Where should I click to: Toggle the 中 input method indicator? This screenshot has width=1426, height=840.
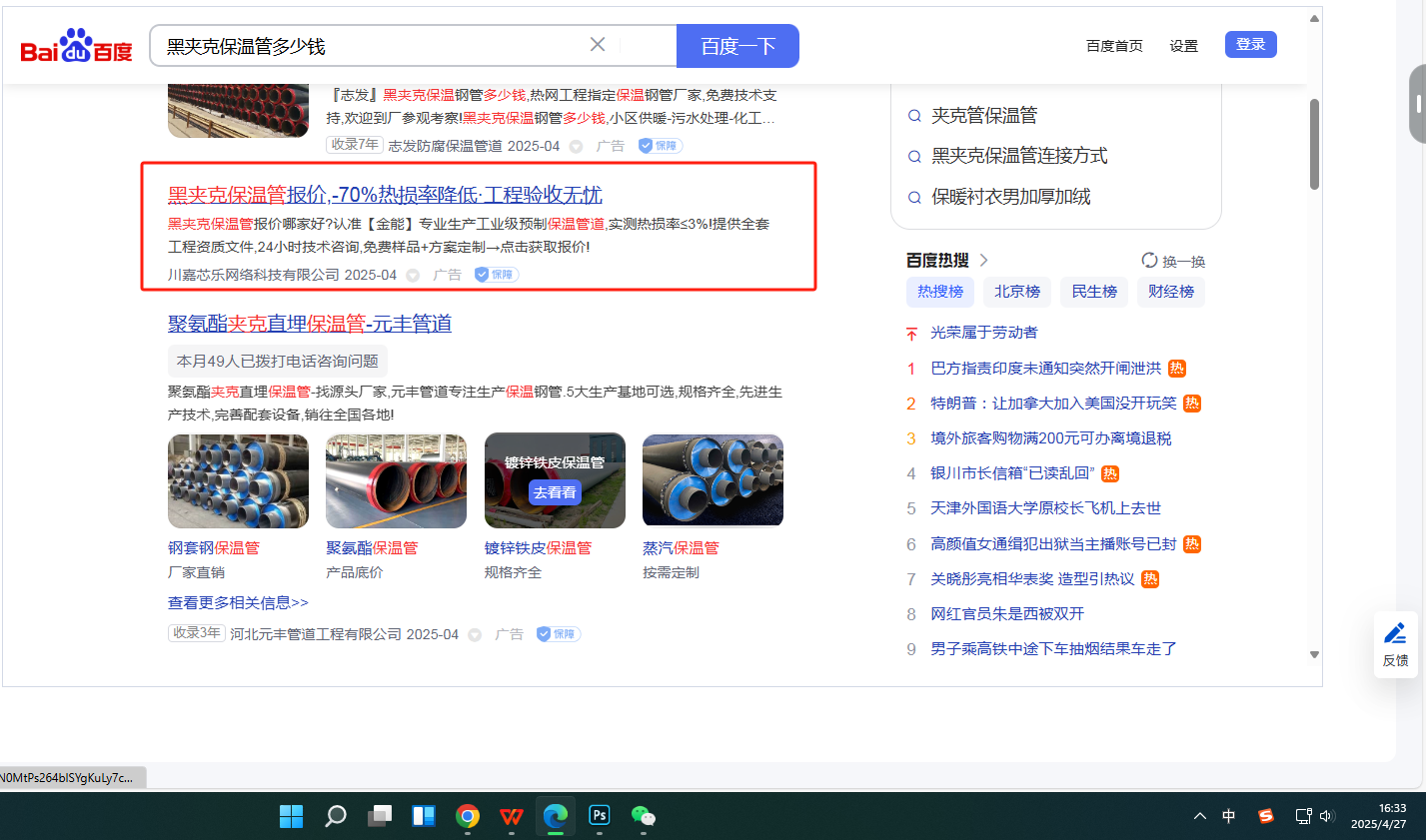click(x=1229, y=816)
